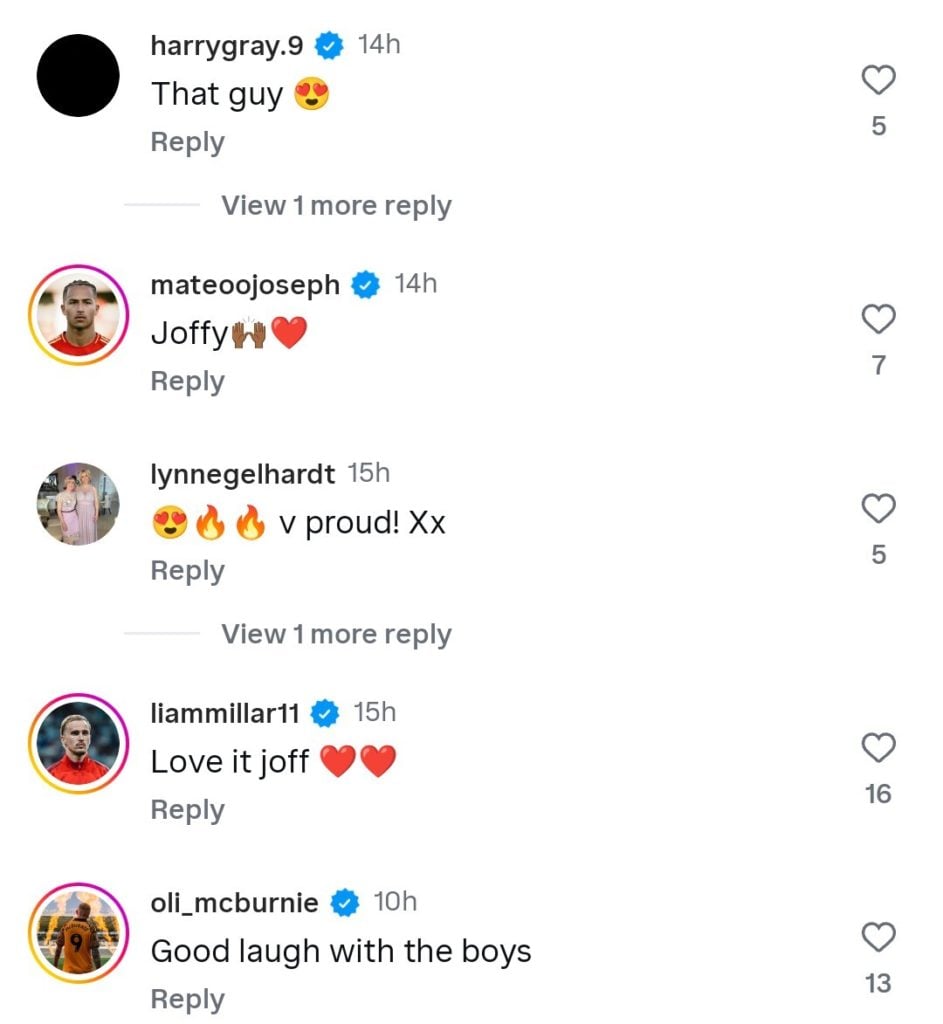
Task: Reply to liammillar11's comment
Action: click(x=186, y=809)
